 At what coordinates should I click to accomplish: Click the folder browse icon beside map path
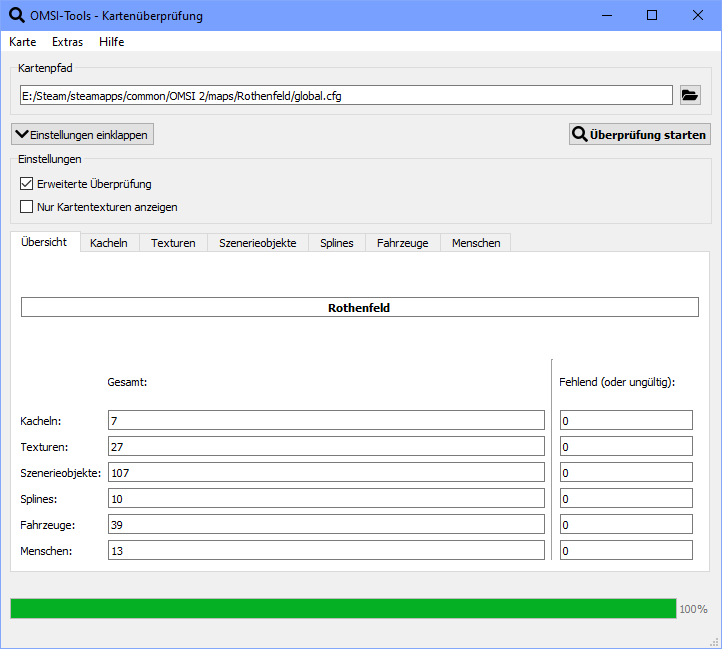(690, 95)
